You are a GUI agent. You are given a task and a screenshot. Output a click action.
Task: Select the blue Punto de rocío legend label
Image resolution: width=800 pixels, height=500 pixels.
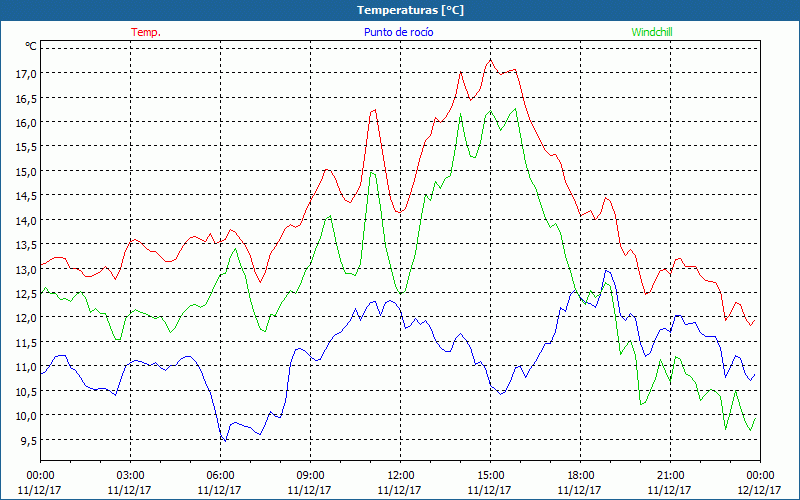pyautogui.click(x=398, y=32)
